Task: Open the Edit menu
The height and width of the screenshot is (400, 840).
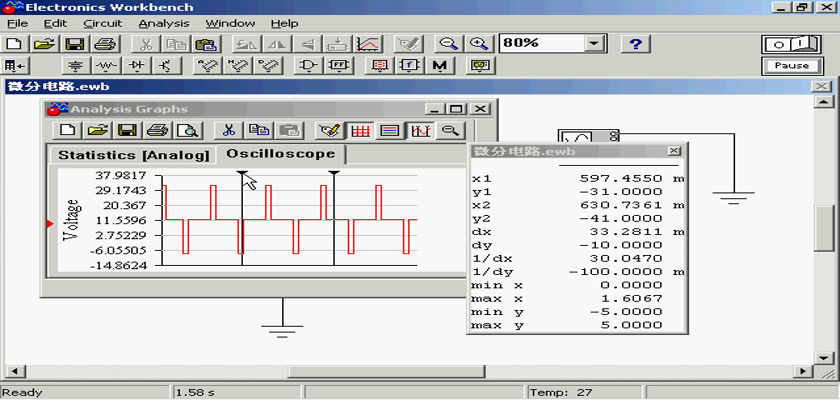Action: pyautogui.click(x=56, y=24)
